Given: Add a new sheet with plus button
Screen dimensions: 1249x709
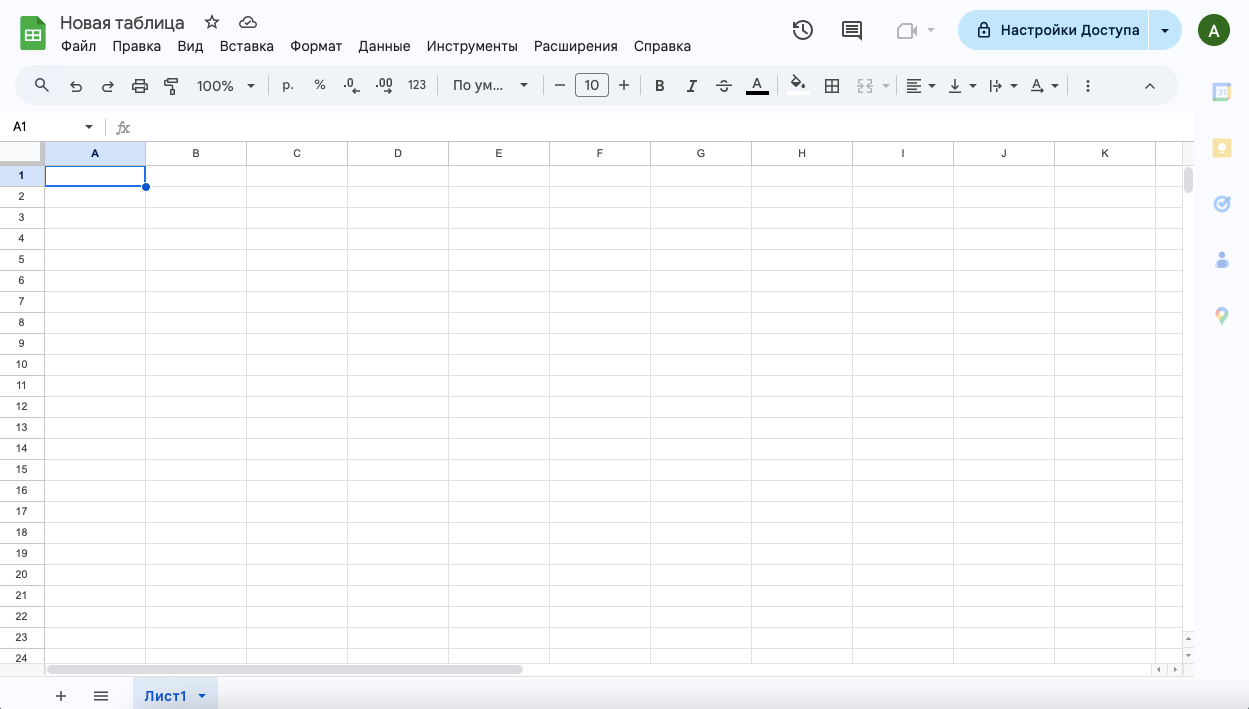Looking at the screenshot, I should pyautogui.click(x=61, y=696).
